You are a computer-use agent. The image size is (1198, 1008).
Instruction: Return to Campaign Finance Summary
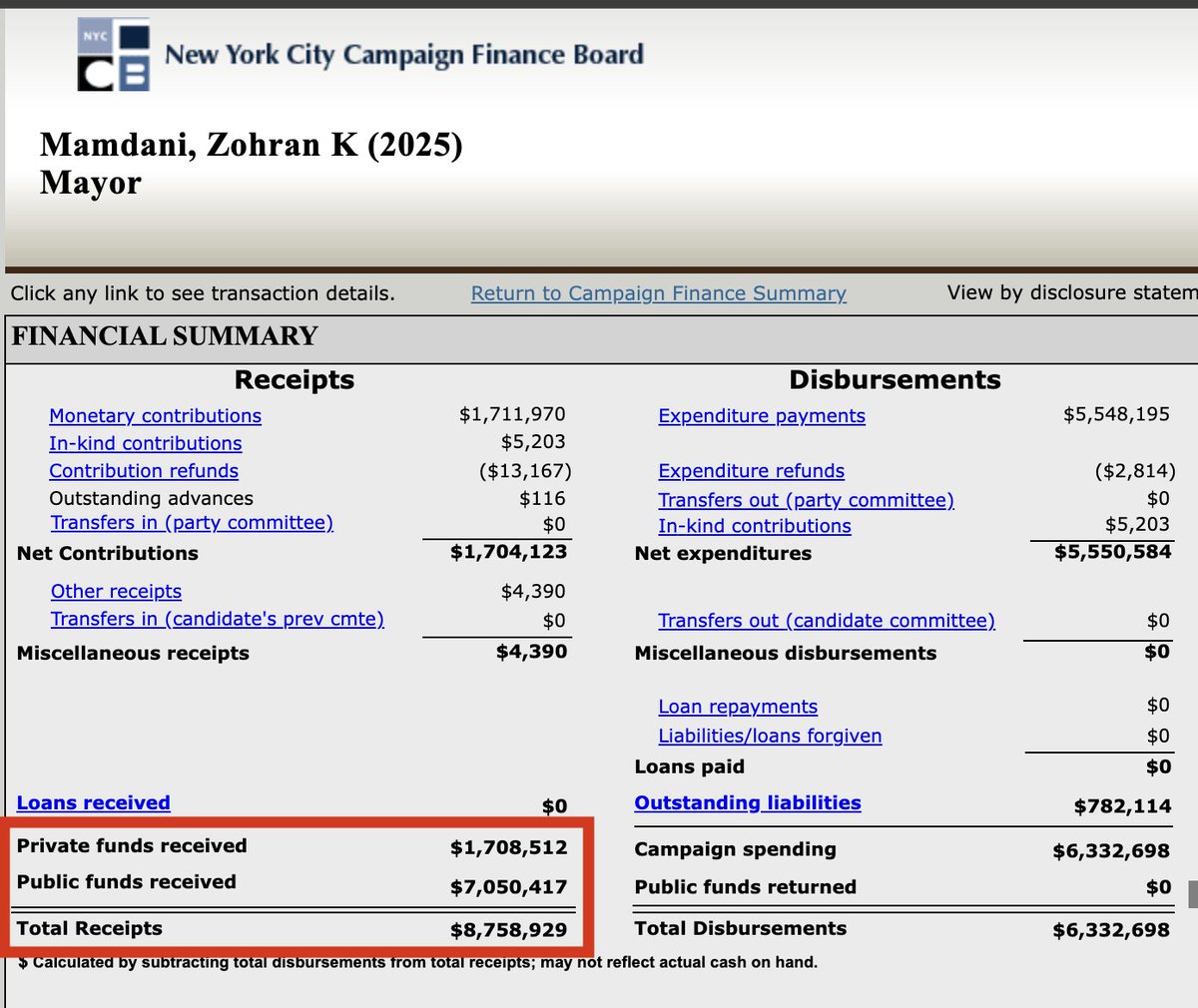click(658, 293)
